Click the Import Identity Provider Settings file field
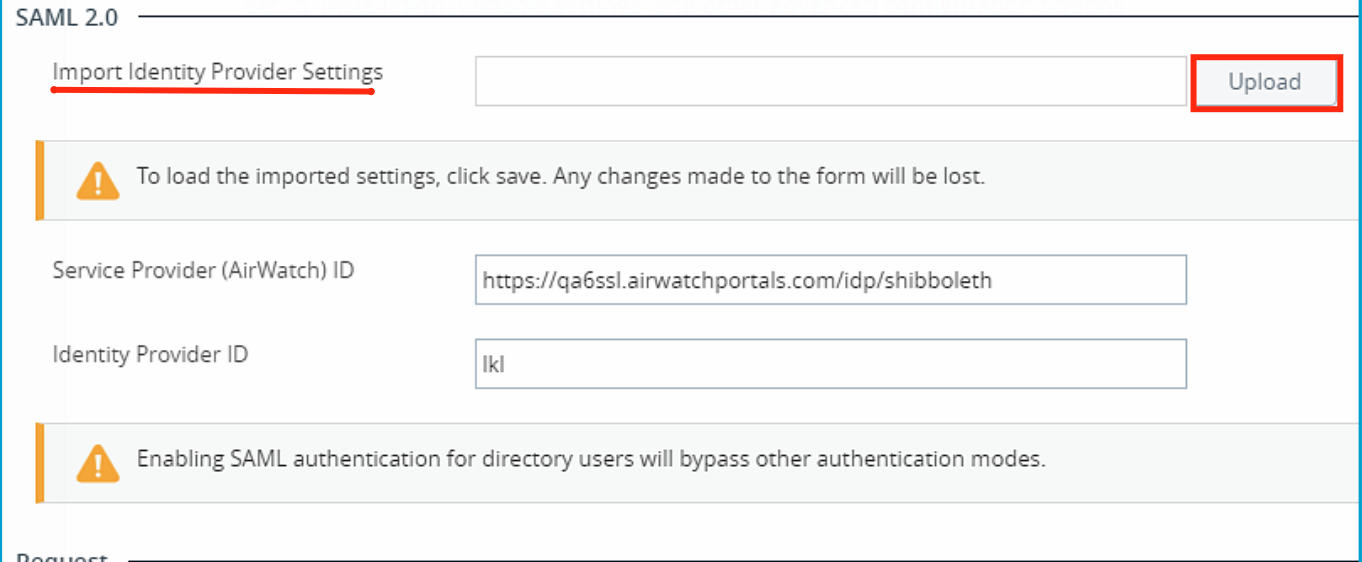Image resolution: width=1362 pixels, height=562 pixels. [830, 81]
